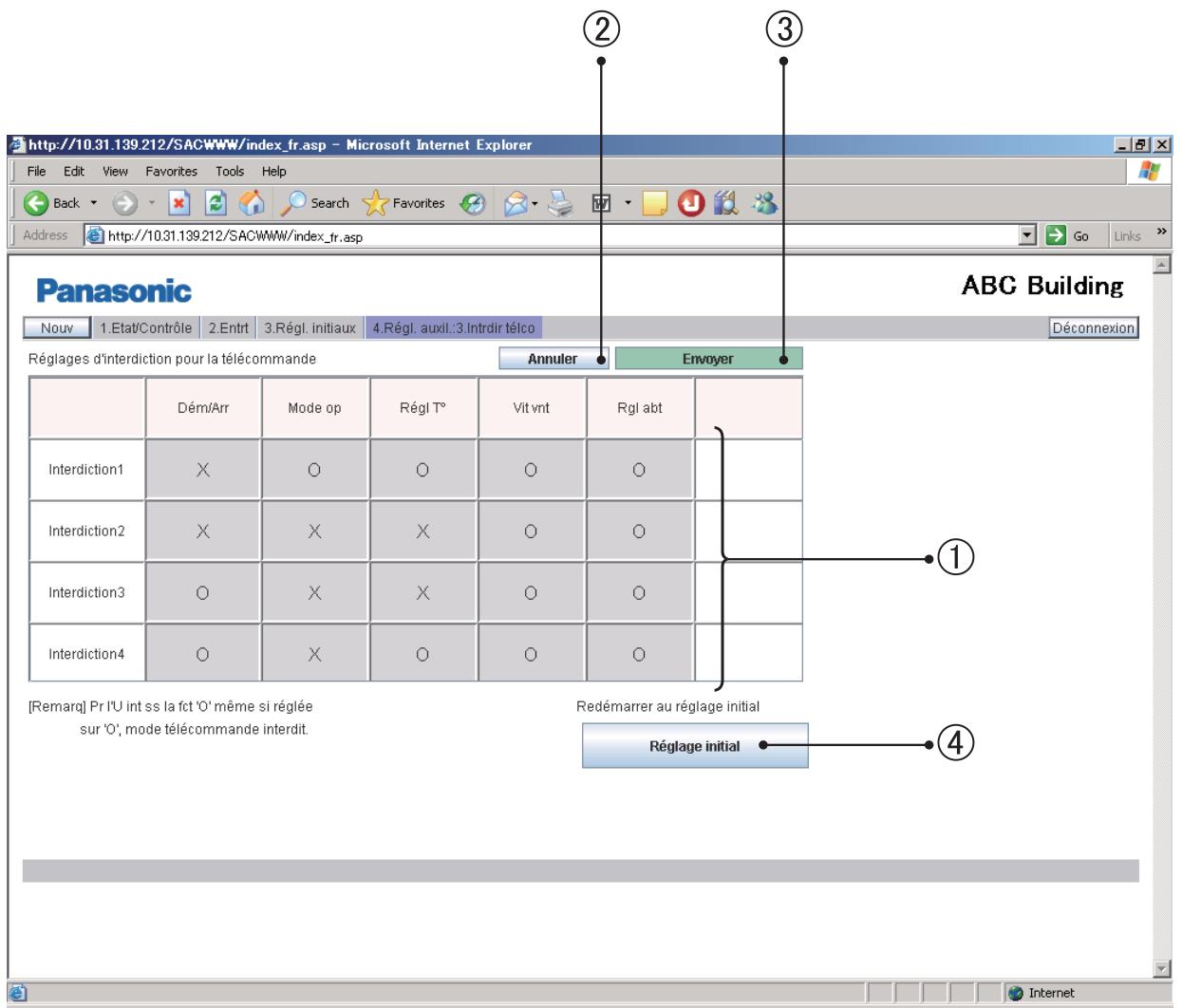Select the 4.Régl. auxil.:3.Intrdir télco tab
The image size is (1182, 1008).
454,328
